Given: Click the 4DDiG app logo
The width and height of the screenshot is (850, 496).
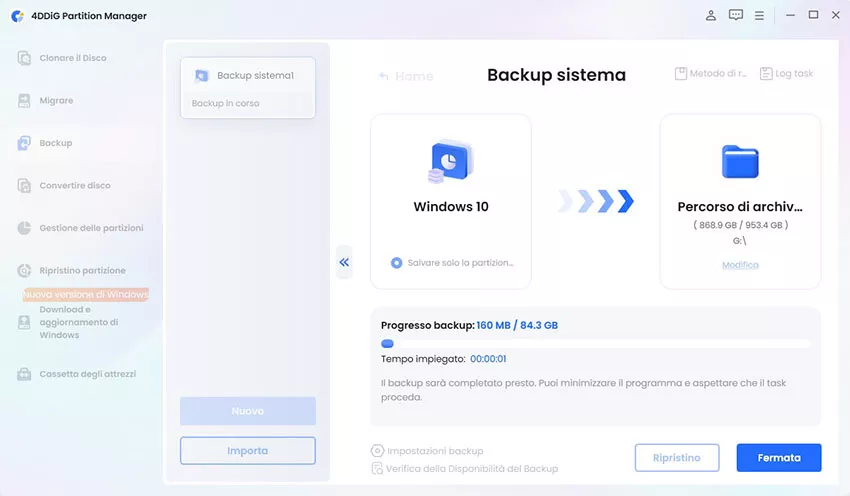Looking at the screenshot, I should coord(17,16).
